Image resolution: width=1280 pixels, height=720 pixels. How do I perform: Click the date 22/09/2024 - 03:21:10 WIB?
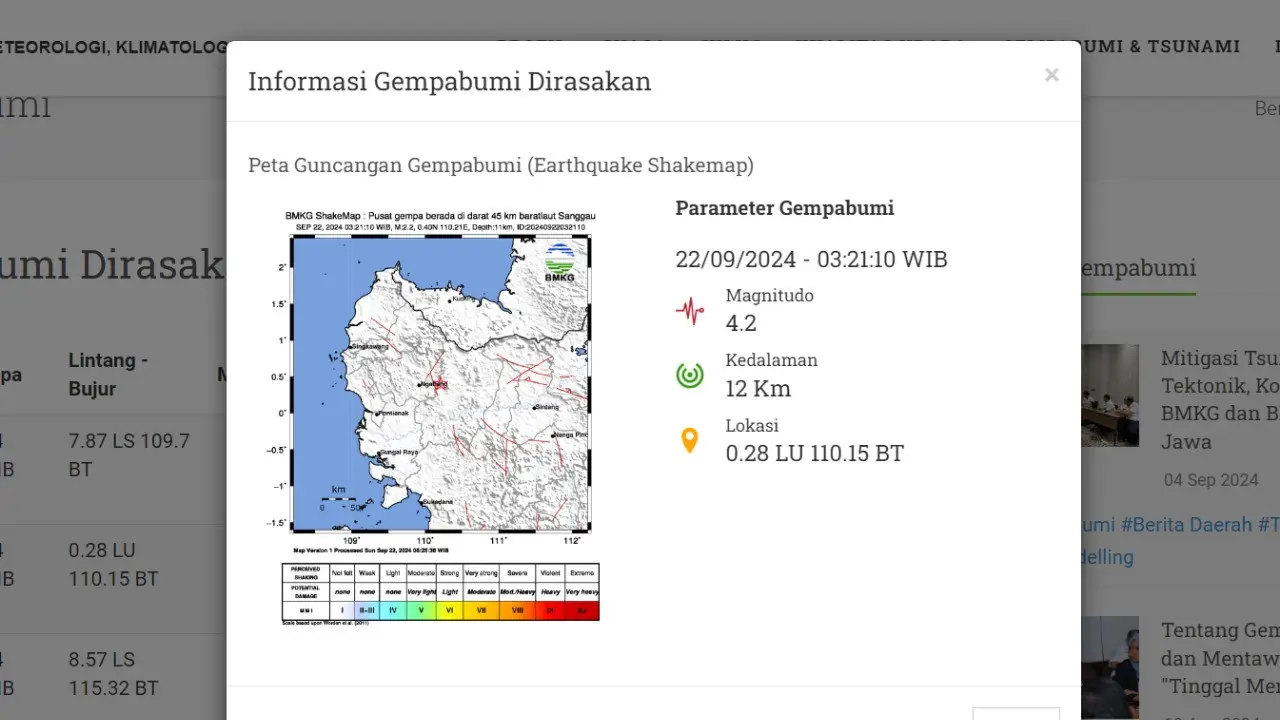[812, 260]
